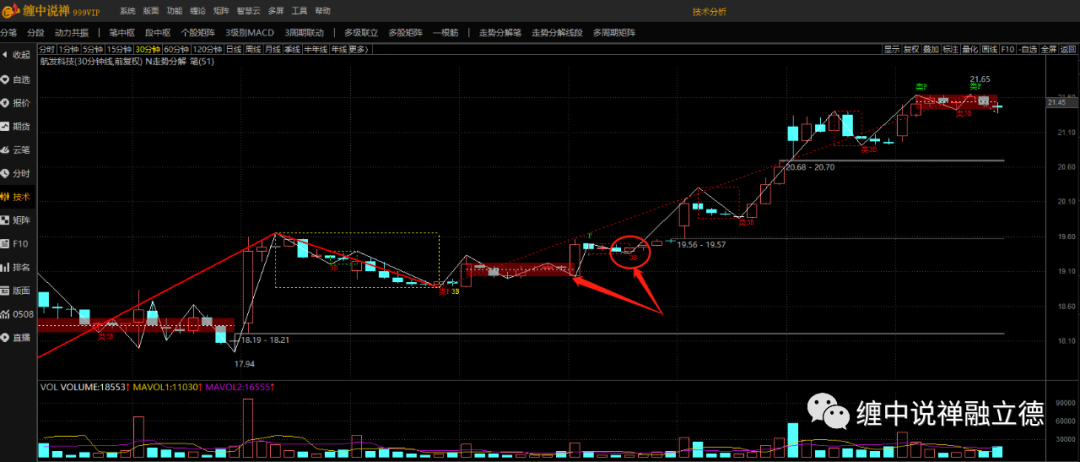Switch to 120分钟 period tab
This screenshot has height=462, width=1080.
pos(207,49)
